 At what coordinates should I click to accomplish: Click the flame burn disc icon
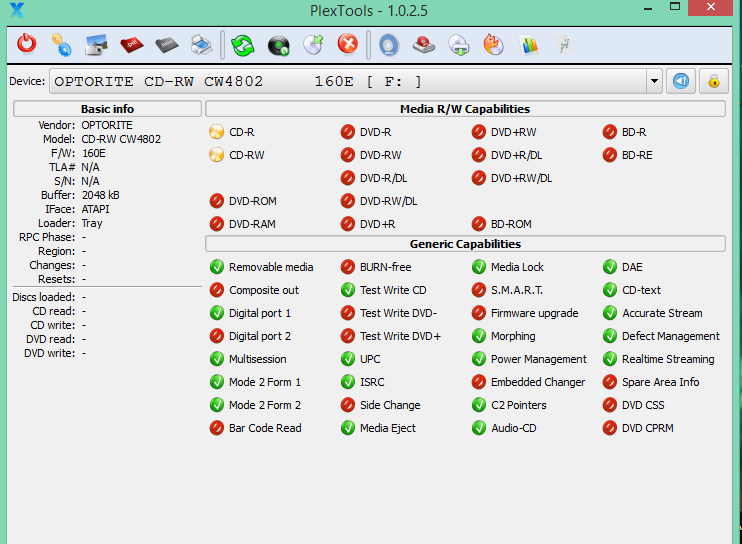[494, 45]
